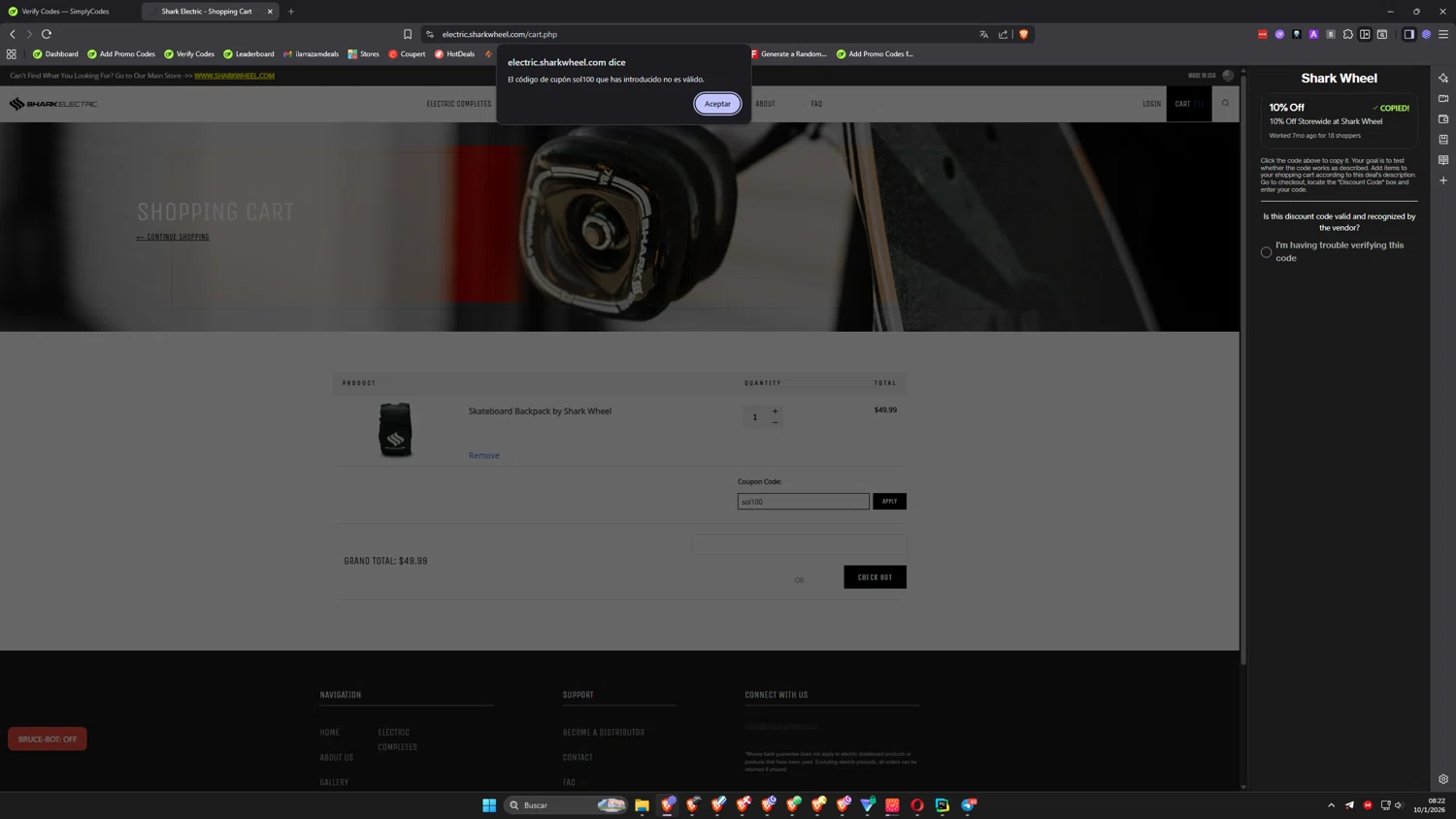Screen dimensions: 1456x819
Task: Click the Check Out button
Action: [x=875, y=577]
